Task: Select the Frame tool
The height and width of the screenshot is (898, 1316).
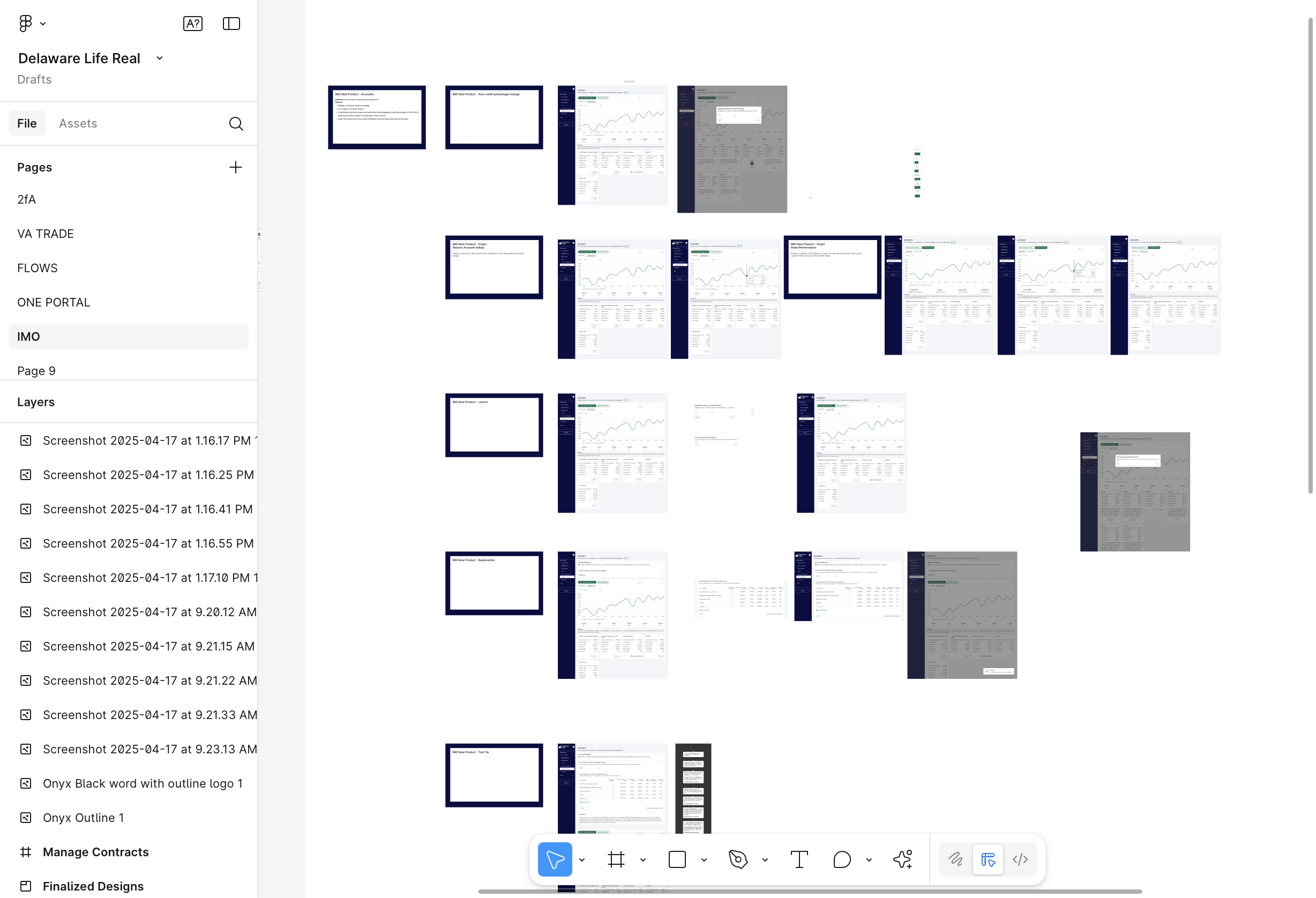Action: 616,859
